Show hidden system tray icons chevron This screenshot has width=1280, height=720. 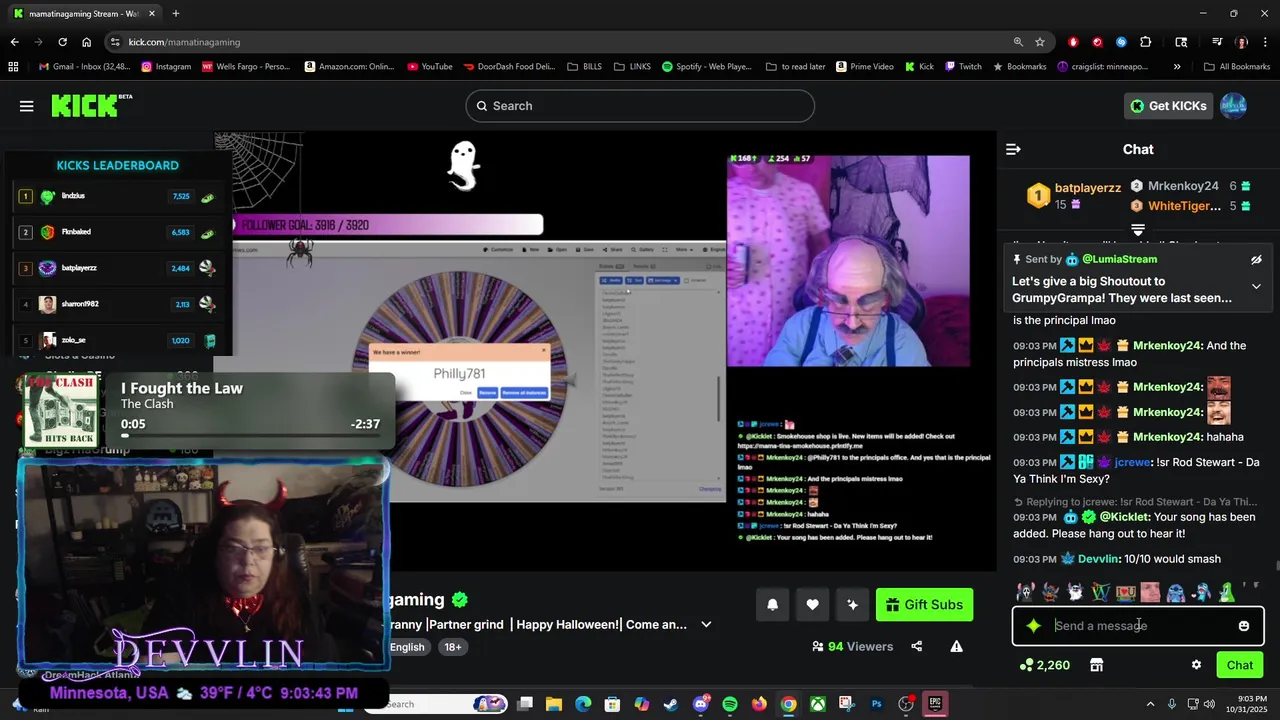1150,704
